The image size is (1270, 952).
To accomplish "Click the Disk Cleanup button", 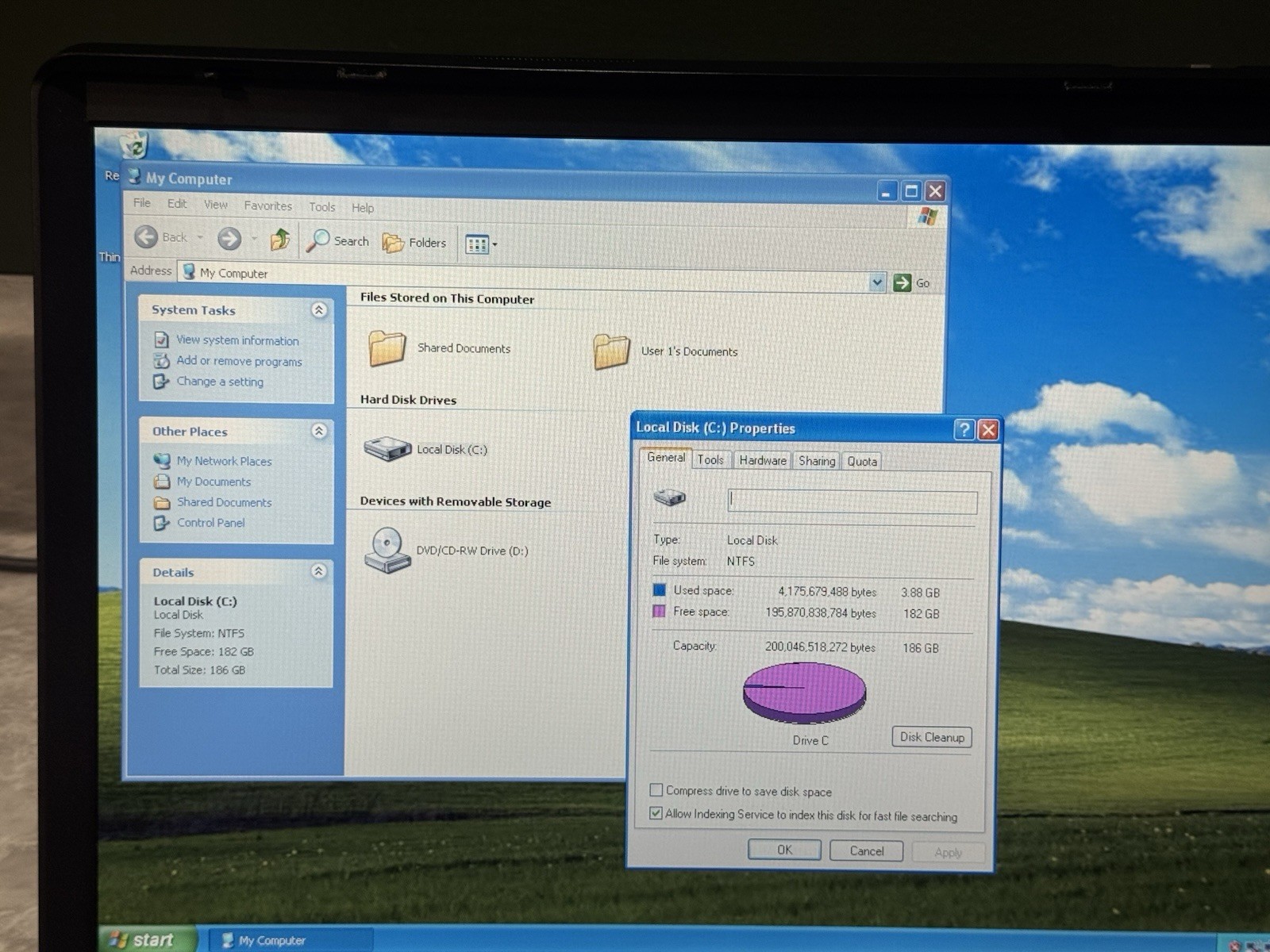I will click(x=932, y=737).
